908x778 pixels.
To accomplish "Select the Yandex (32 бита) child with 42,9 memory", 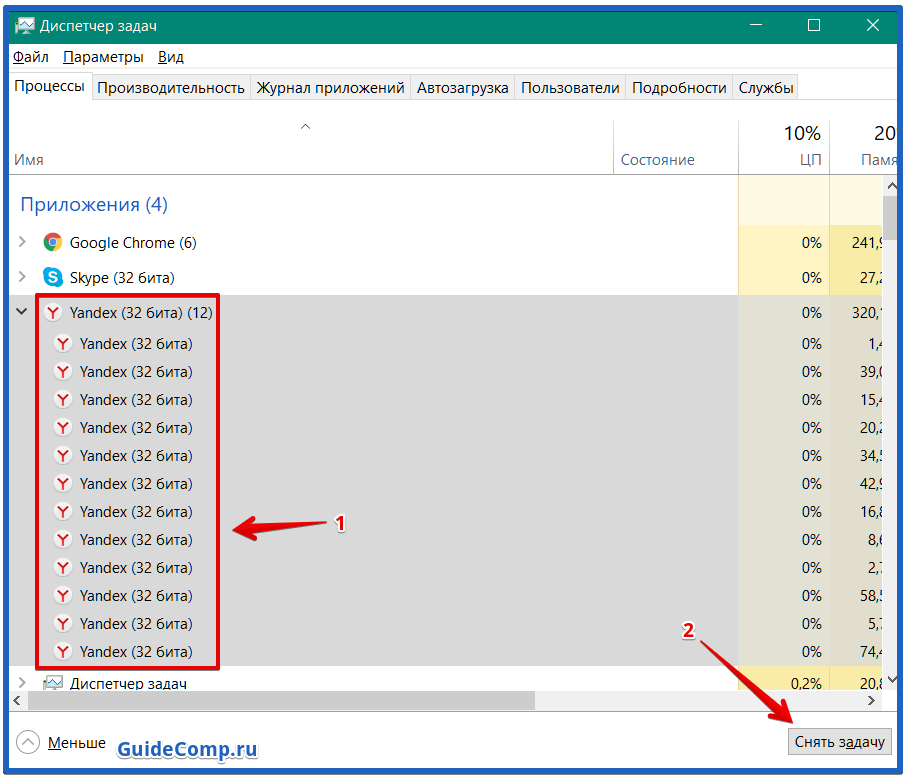I will [x=136, y=483].
